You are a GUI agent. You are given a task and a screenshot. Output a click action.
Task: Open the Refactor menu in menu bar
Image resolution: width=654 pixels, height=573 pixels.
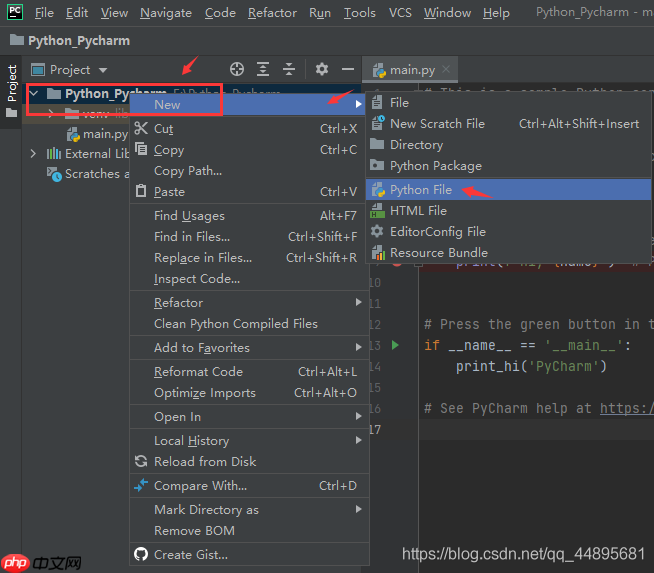click(272, 13)
